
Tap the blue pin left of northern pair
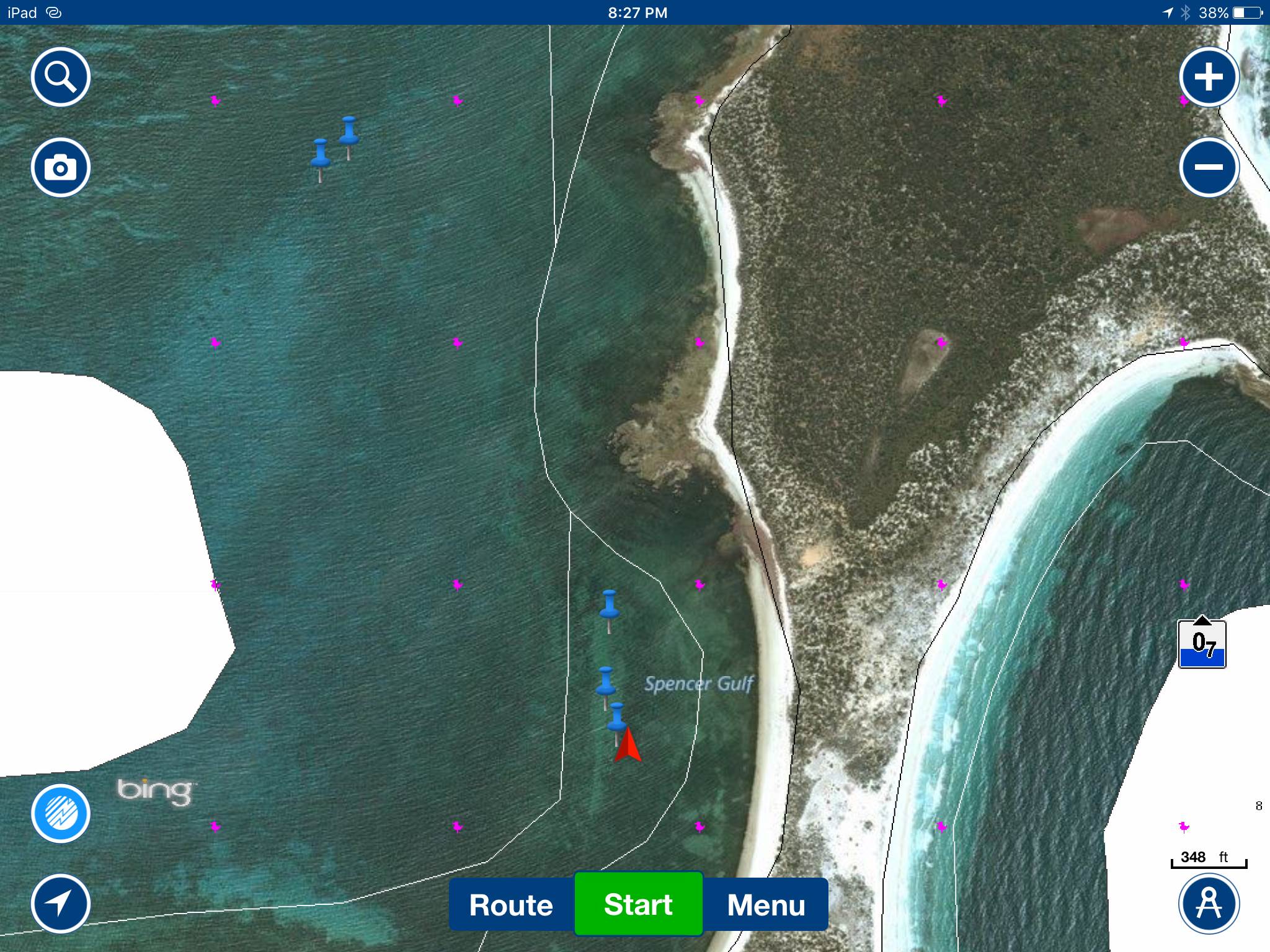coord(320,154)
